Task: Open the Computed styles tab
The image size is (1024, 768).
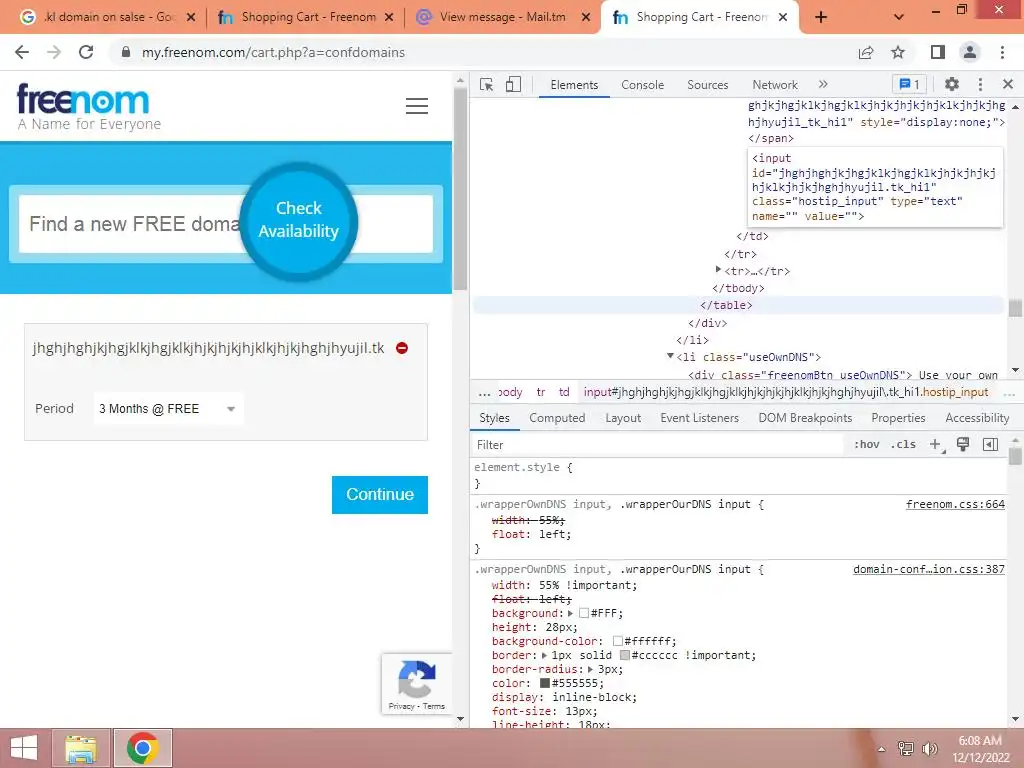Action: (557, 418)
